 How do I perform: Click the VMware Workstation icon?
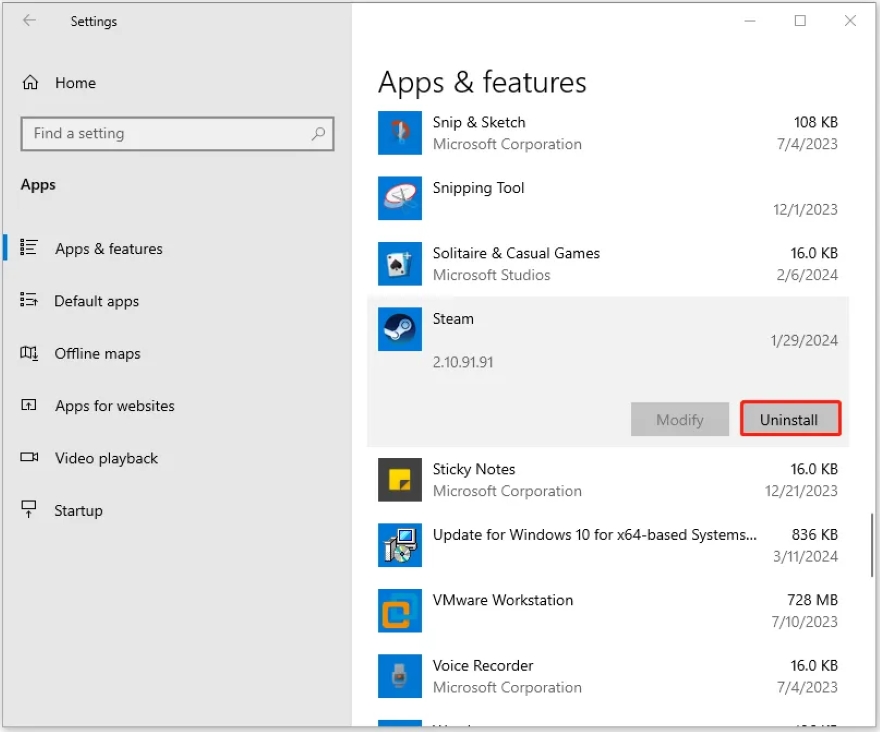(x=399, y=611)
